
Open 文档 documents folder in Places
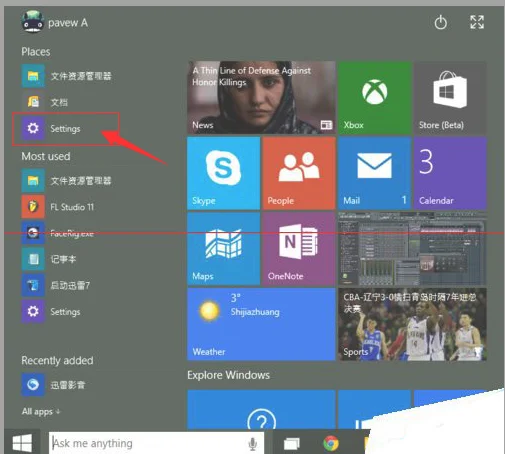45,102
